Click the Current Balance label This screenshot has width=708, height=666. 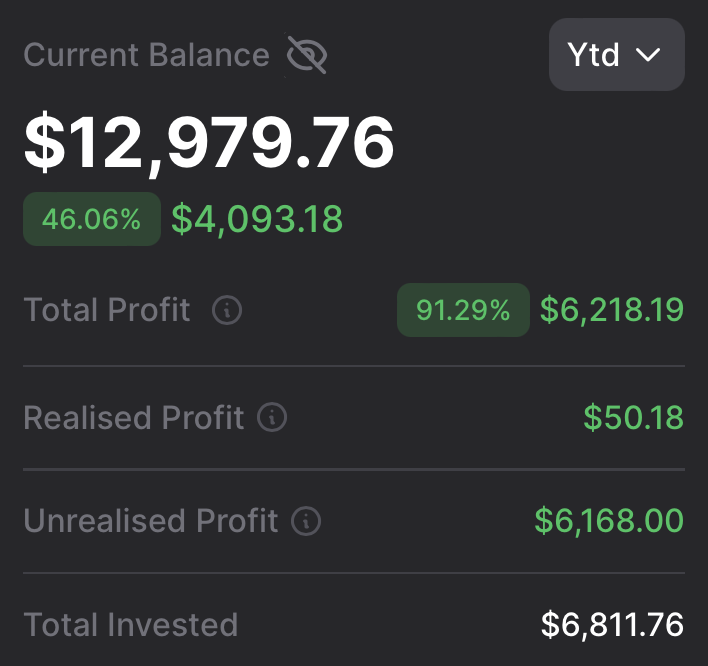[146, 55]
